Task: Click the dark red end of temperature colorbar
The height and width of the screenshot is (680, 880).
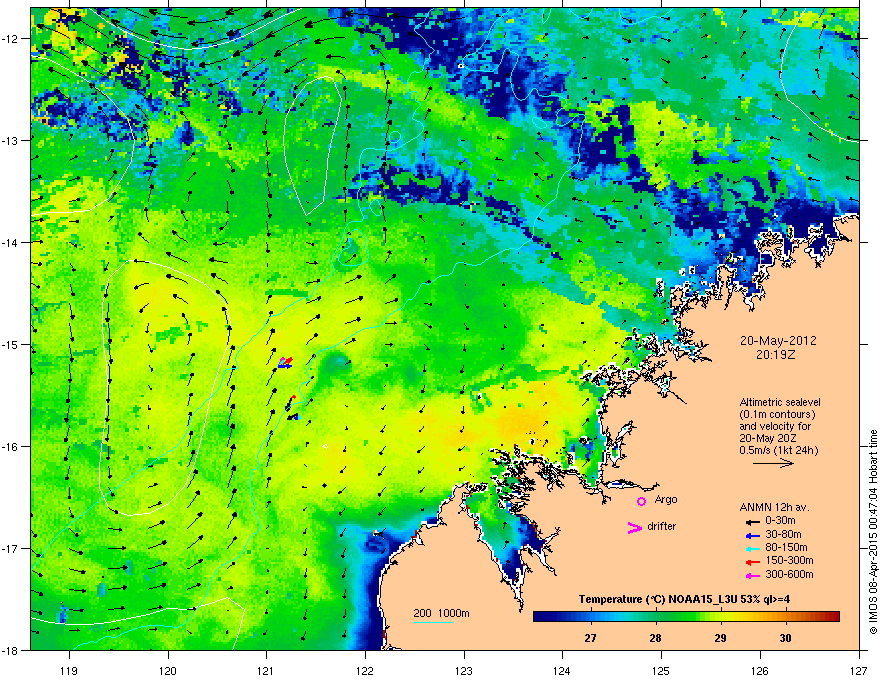Action: pyautogui.click(x=833, y=616)
